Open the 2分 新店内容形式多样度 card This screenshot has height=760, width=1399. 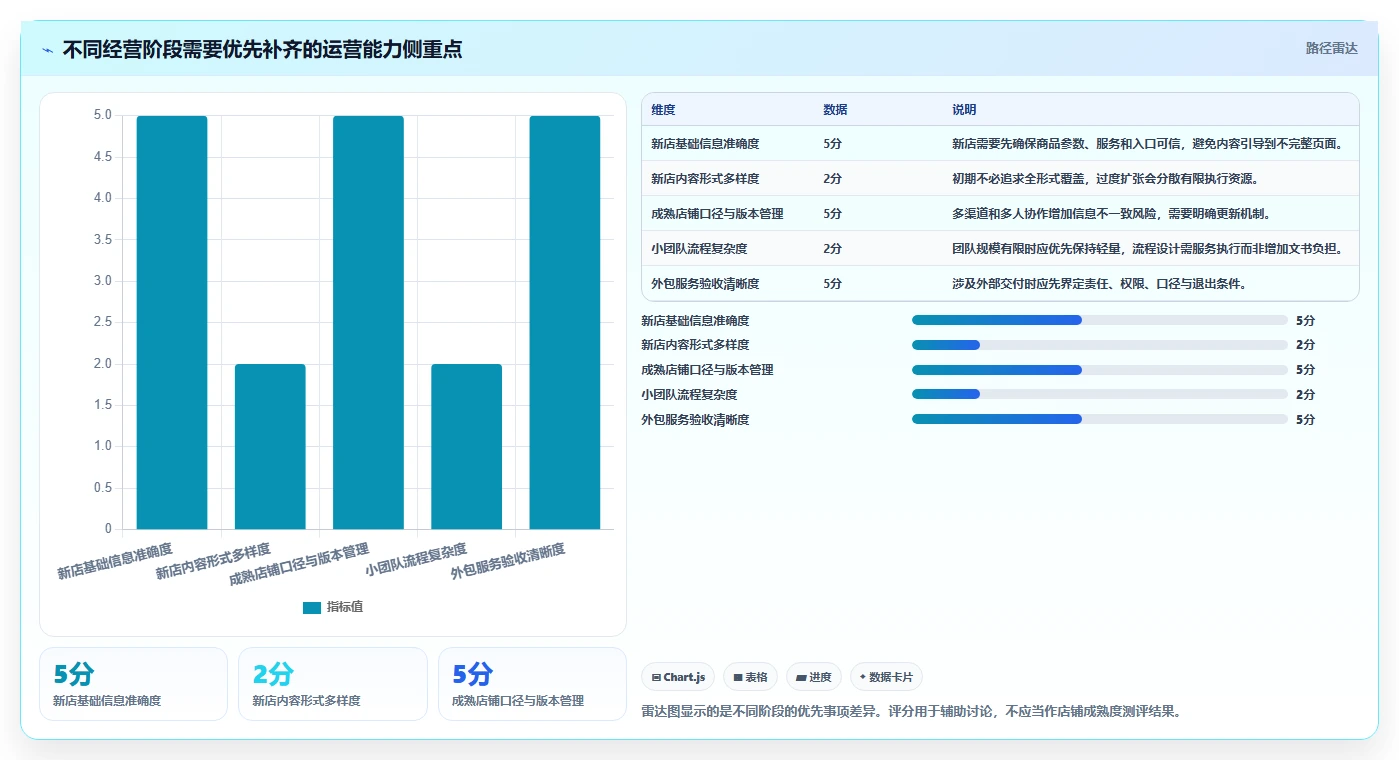pos(333,684)
